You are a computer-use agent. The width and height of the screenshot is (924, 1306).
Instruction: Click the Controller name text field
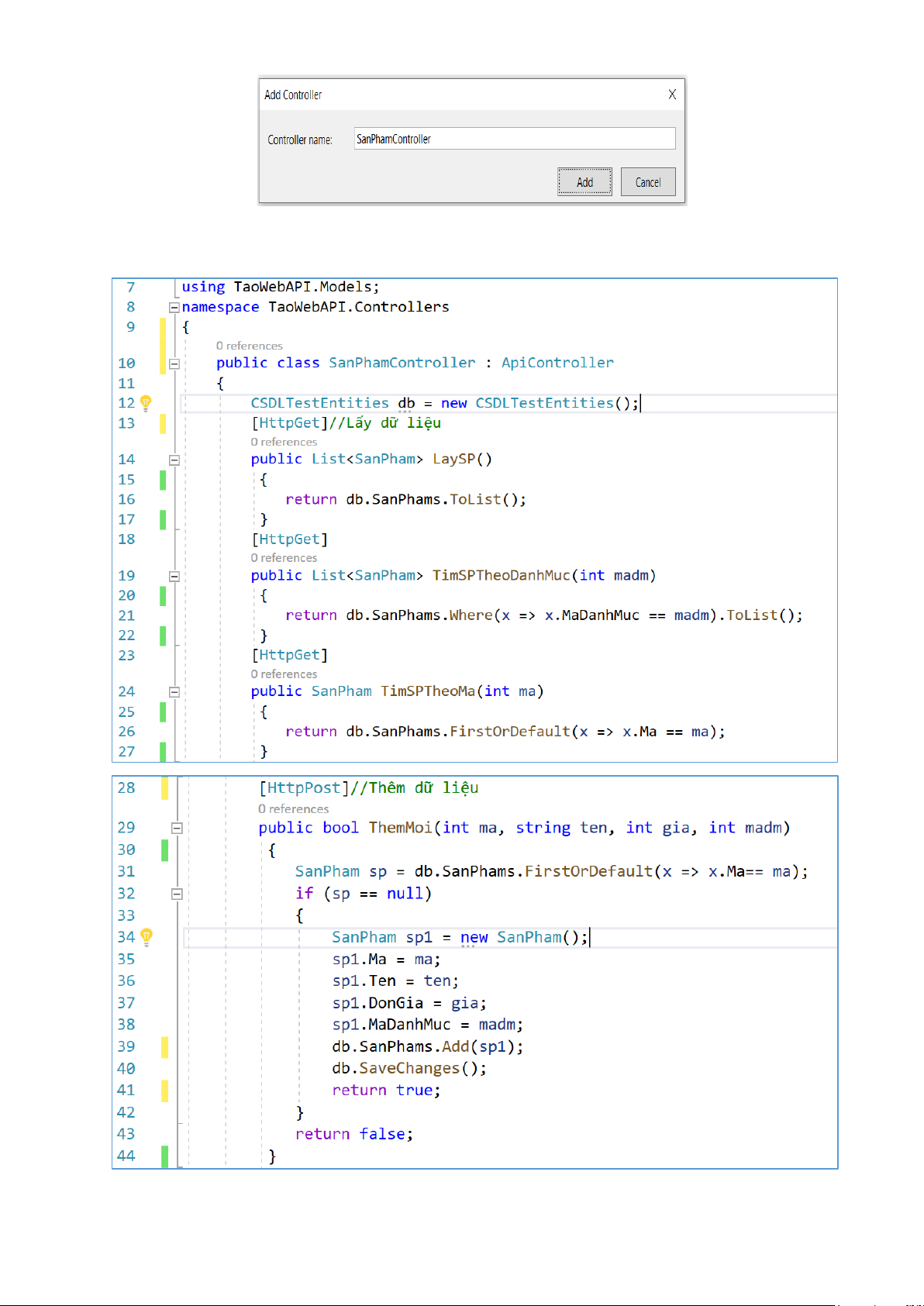[514, 139]
